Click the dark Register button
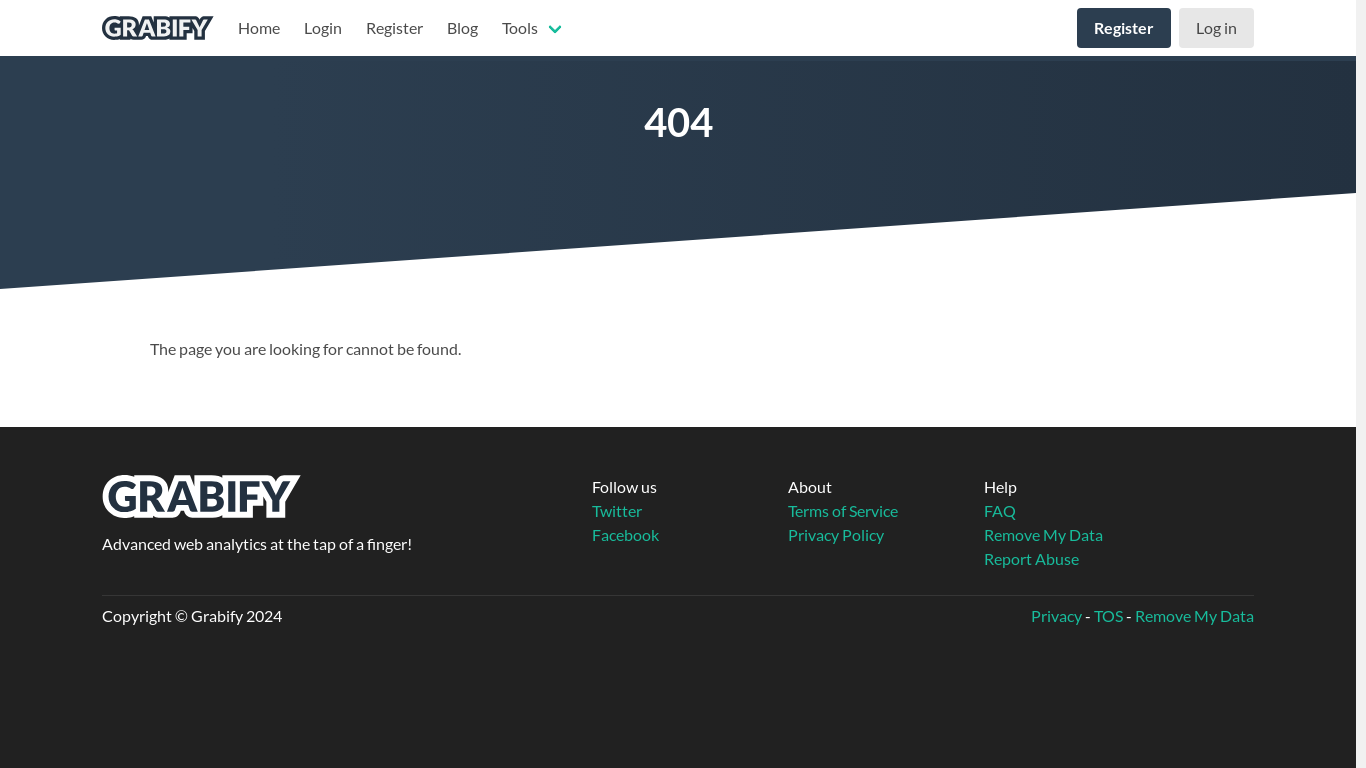The image size is (1366, 768). [x=1124, y=28]
